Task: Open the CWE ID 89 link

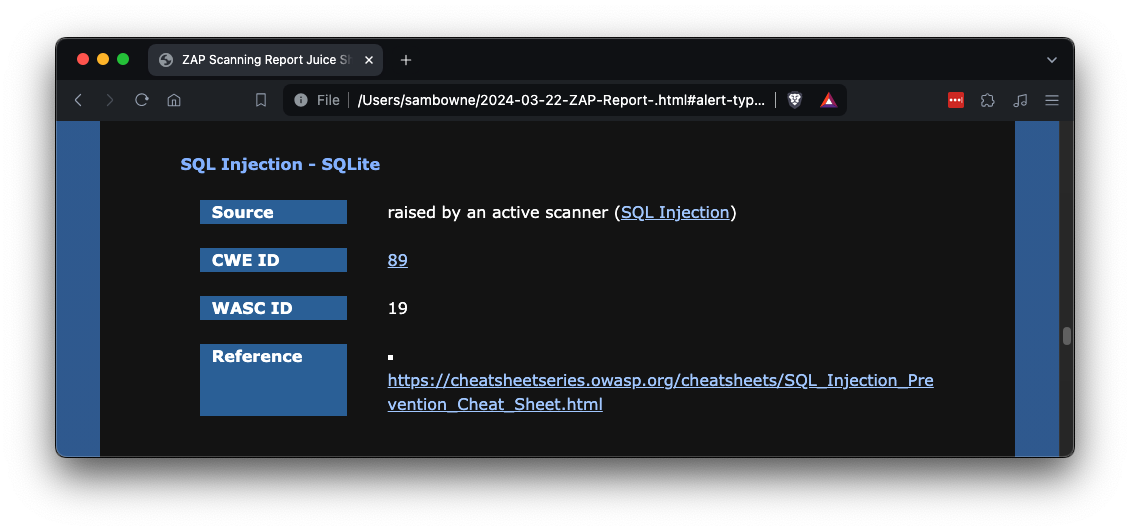Action: [397, 260]
